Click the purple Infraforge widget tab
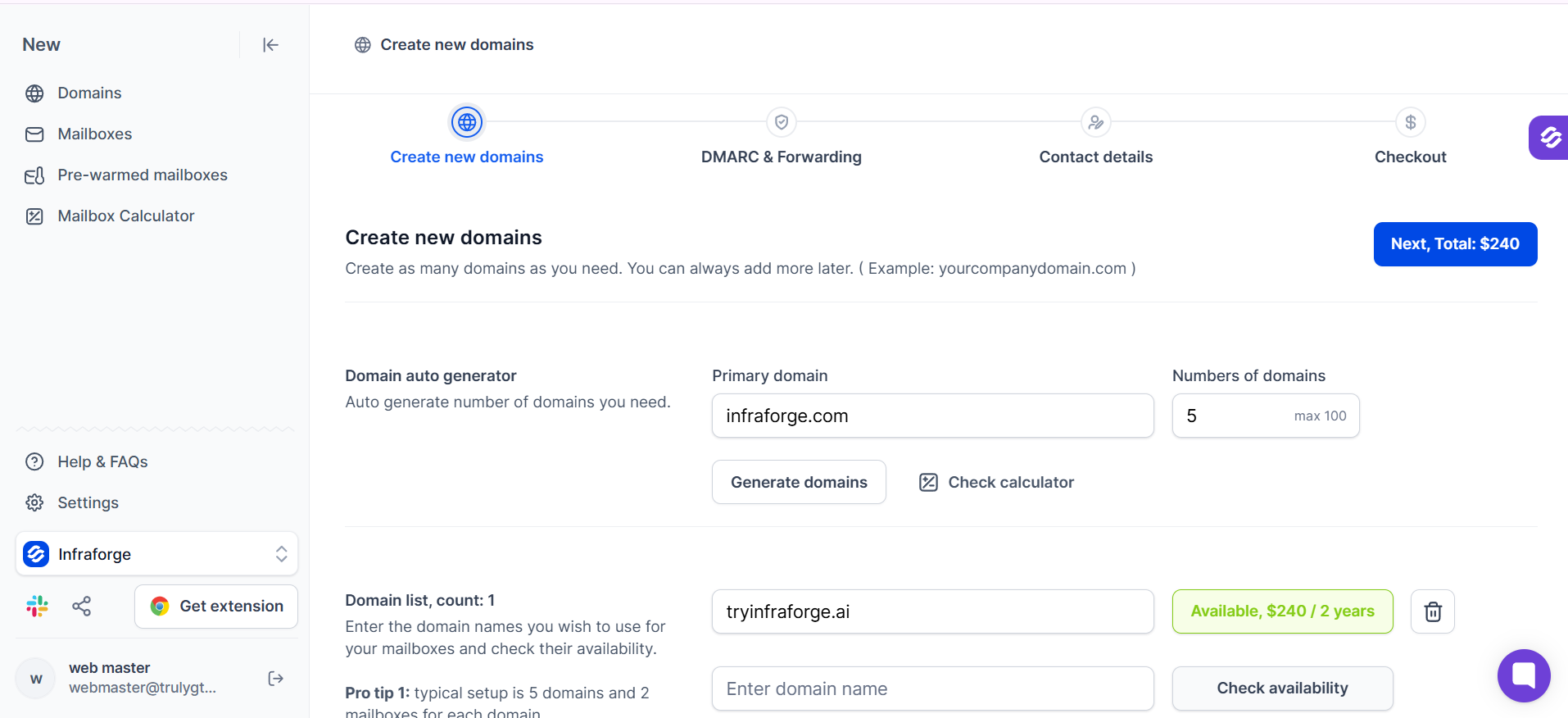The image size is (1568, 718). pos(1548,138)
